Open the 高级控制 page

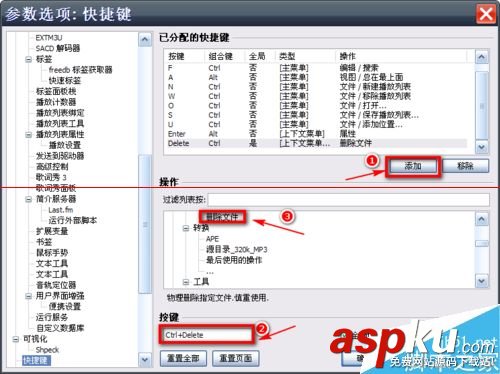52,167
